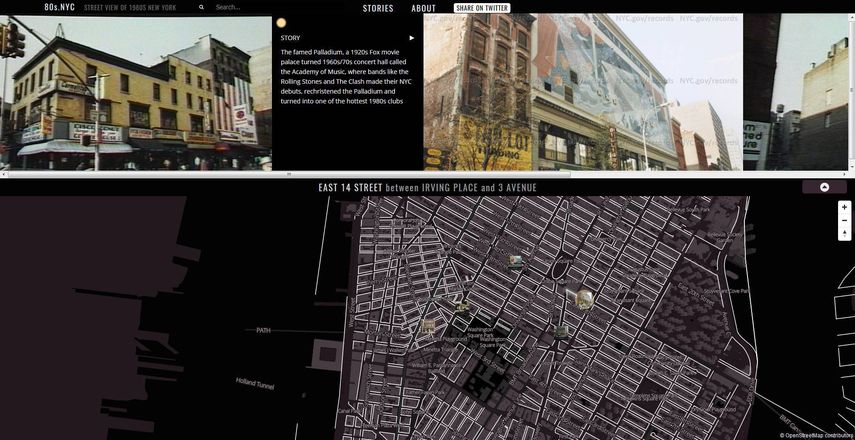The width and height of the screenshot is (855, 440).
Task: Click the Holland Tunnel map label
Action: 255,383
